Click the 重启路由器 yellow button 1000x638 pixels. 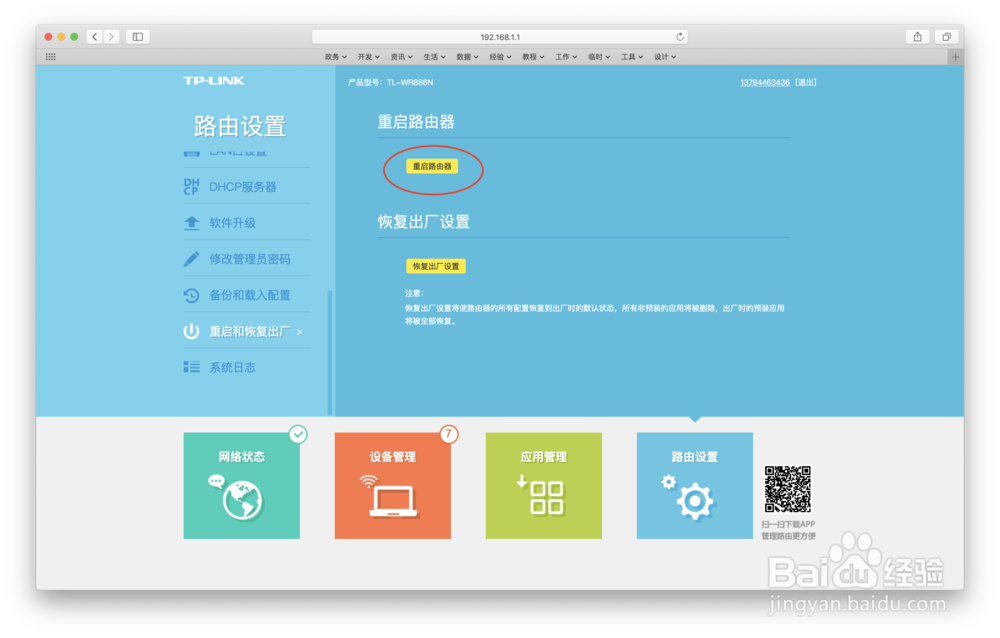pos(432,167)
